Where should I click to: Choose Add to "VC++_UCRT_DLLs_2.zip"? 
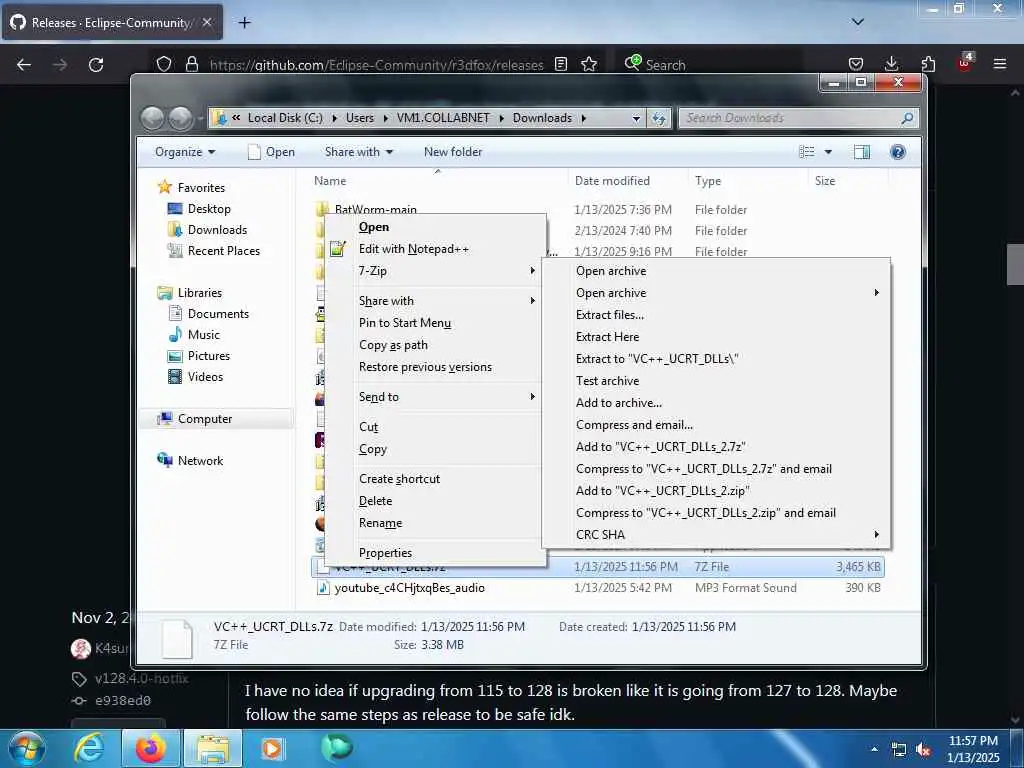pyautogui.click(x=663, y=491)
